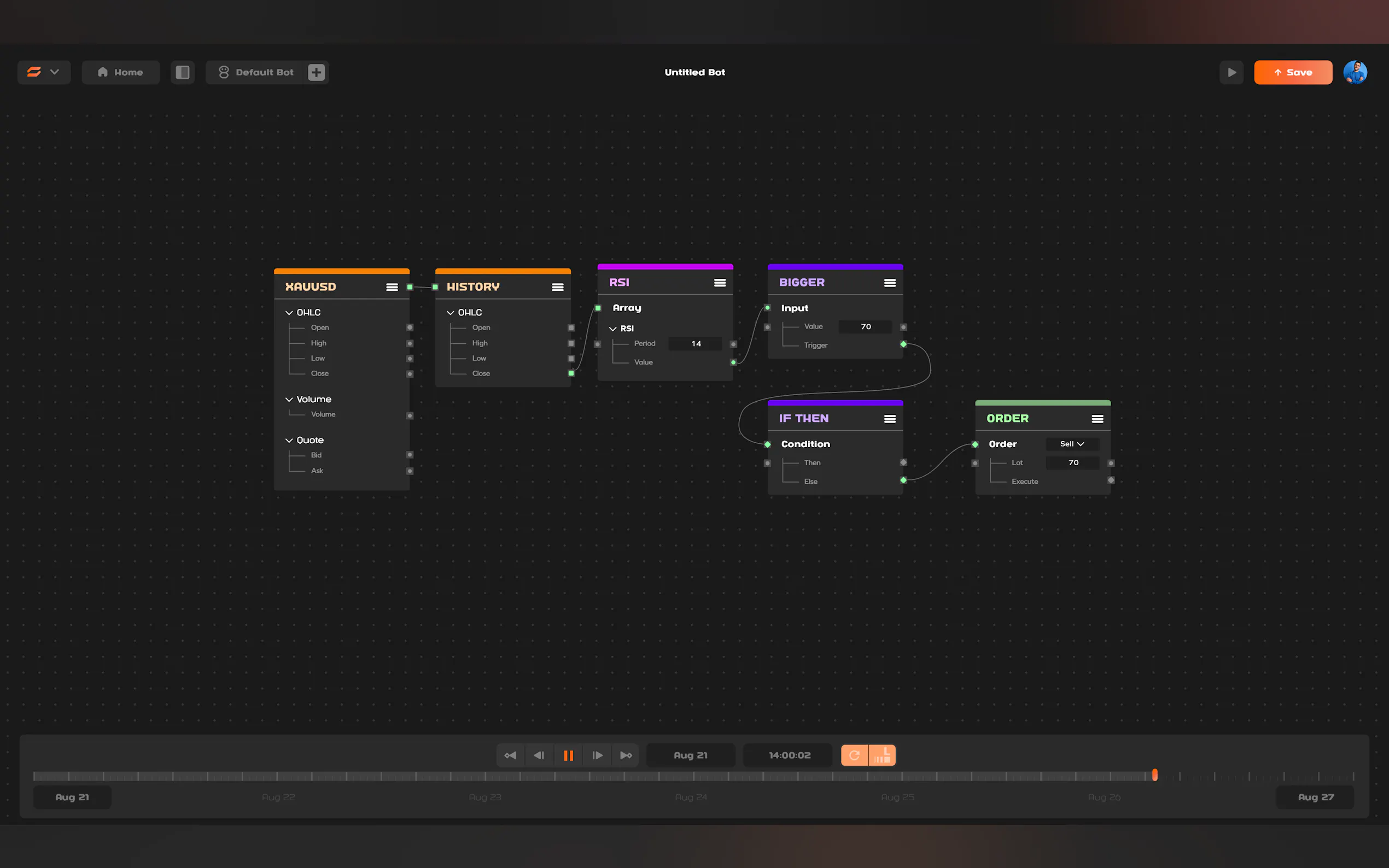Click the add bot plus icon
1389x868 pixels.
point(317,72)
